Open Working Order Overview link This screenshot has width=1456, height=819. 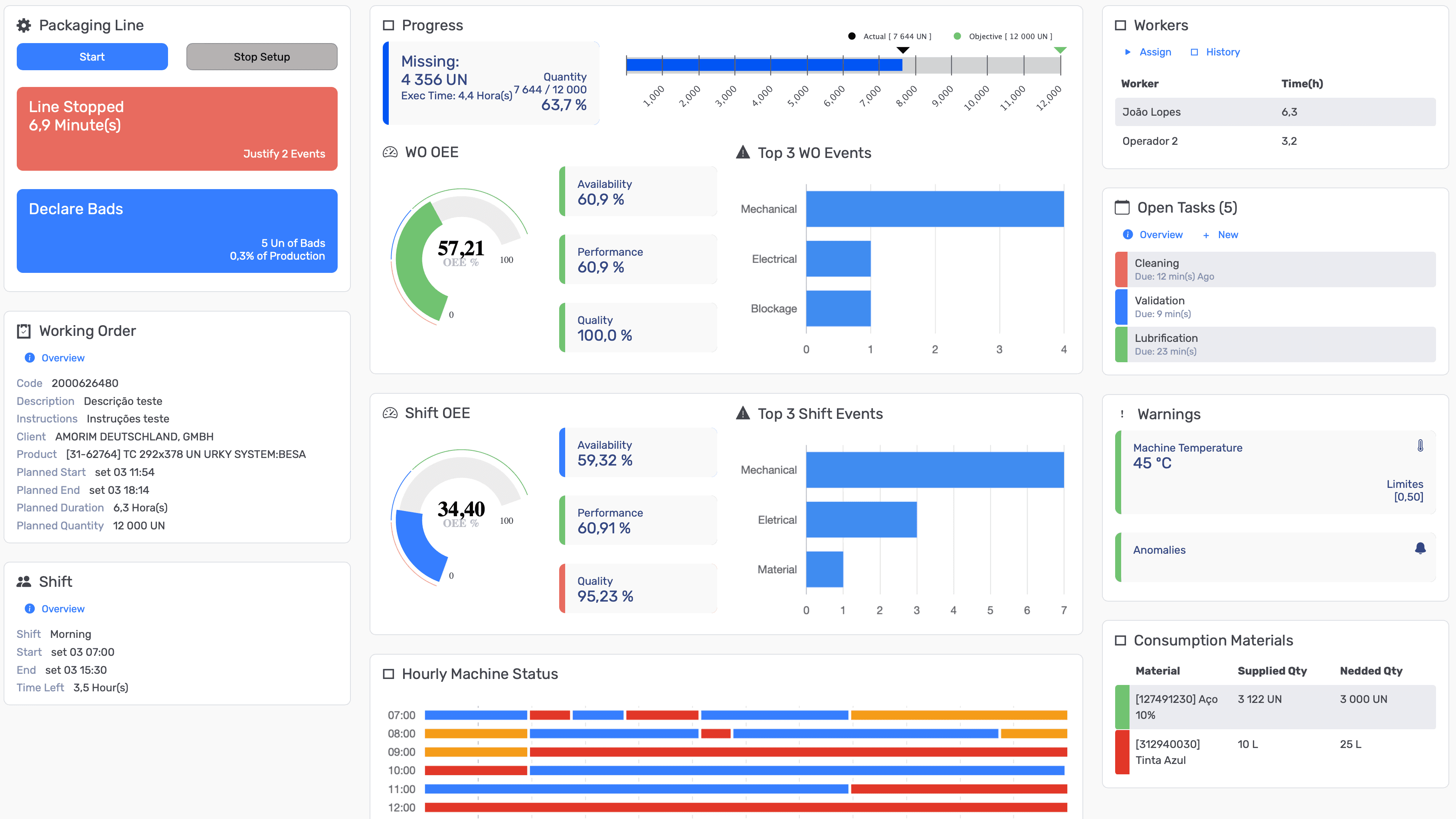63,357
